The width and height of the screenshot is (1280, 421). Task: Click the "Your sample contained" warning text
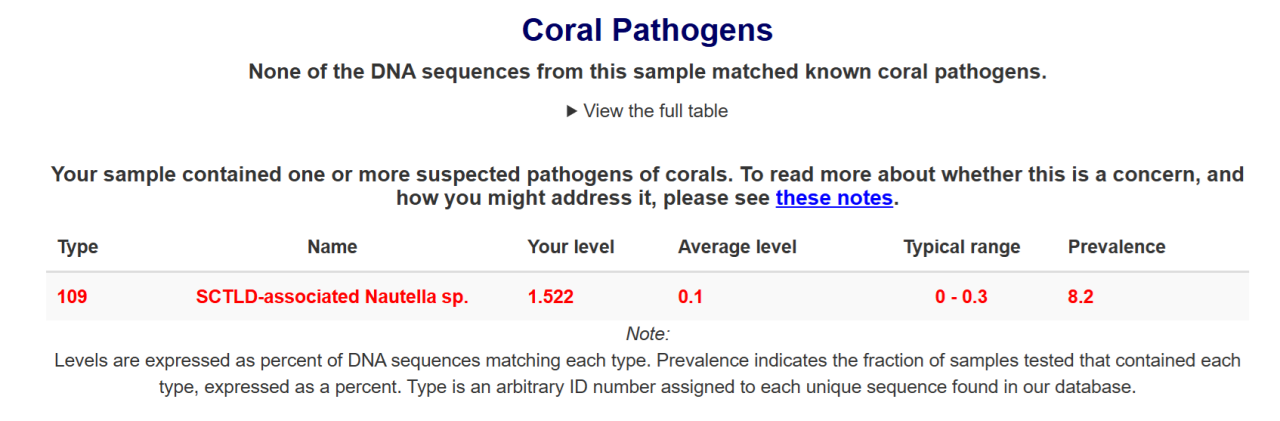pos(647,175)
